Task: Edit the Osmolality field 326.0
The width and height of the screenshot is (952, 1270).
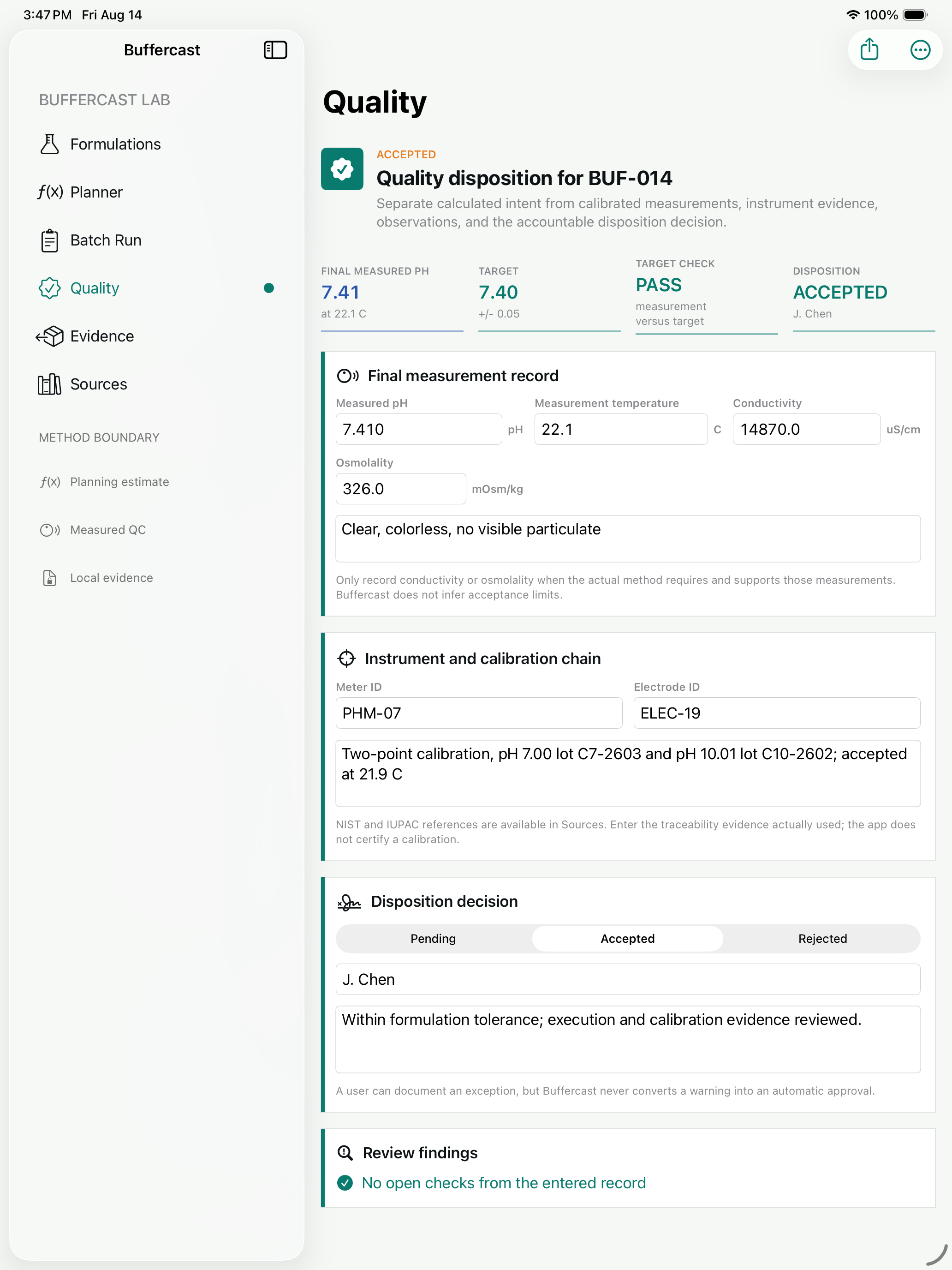Action: [x=400, y=489]
